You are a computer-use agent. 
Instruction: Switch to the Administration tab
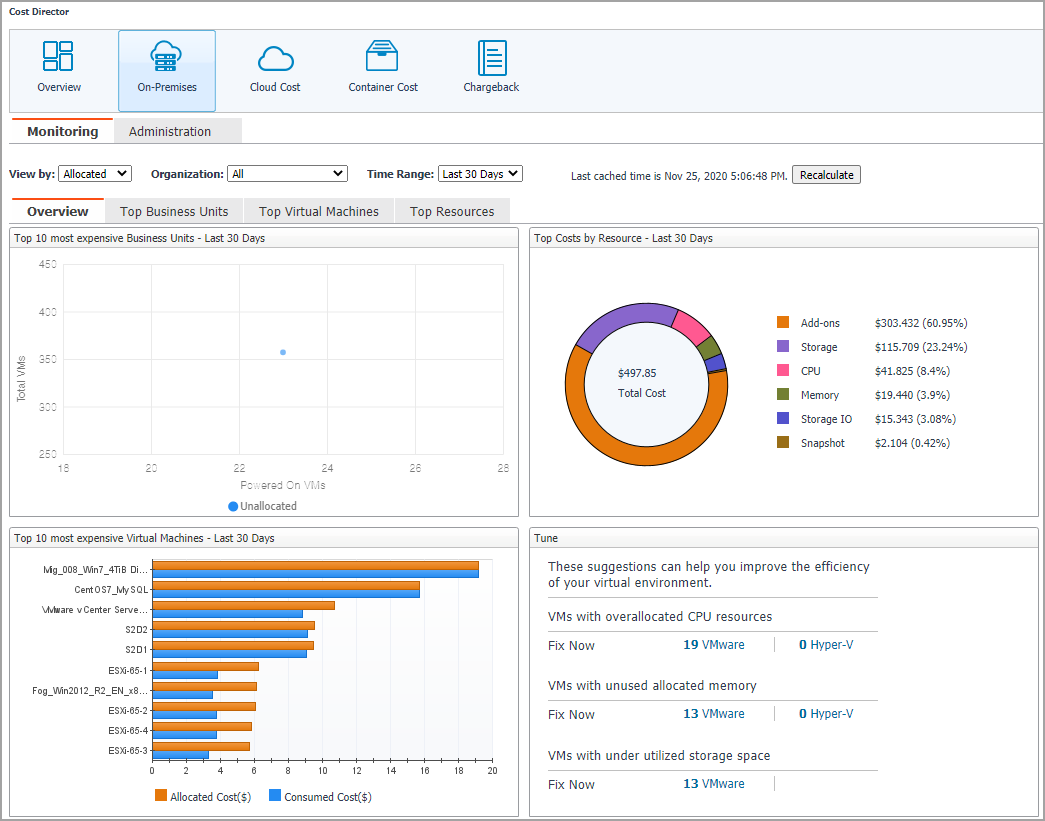pyautogui.click(x=170, y=131)
